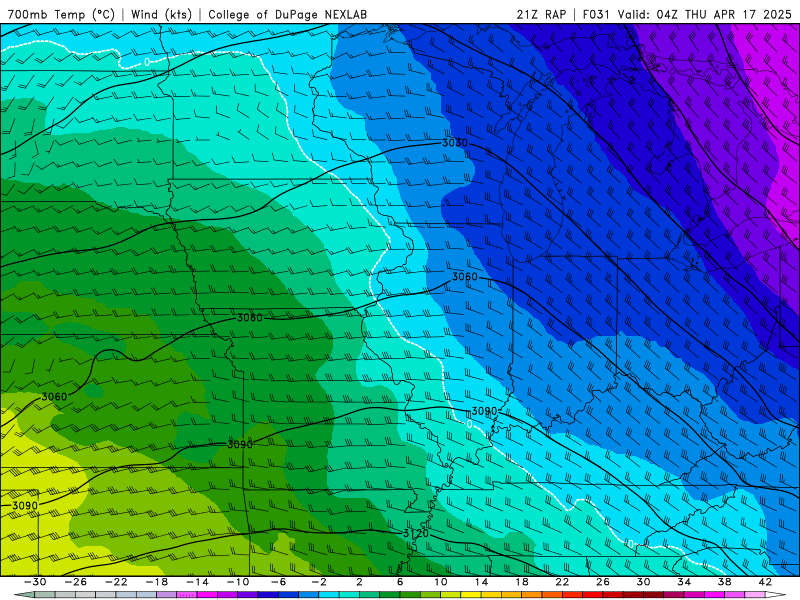The image size is (800, 600).
Task: Click the positive 10 colorbar label
Action: tap(441, 582)
